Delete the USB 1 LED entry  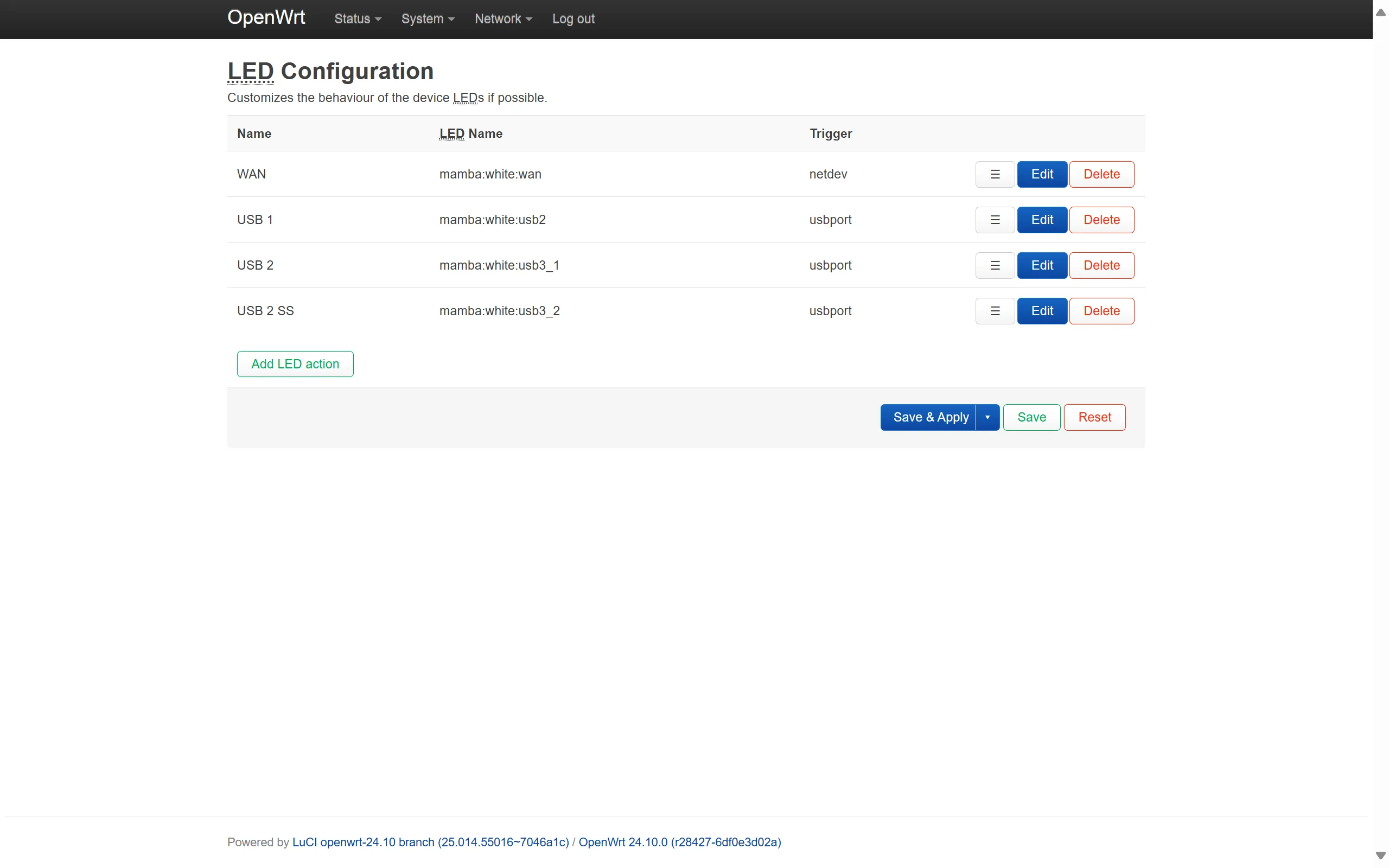click(x=1101, y=220)
